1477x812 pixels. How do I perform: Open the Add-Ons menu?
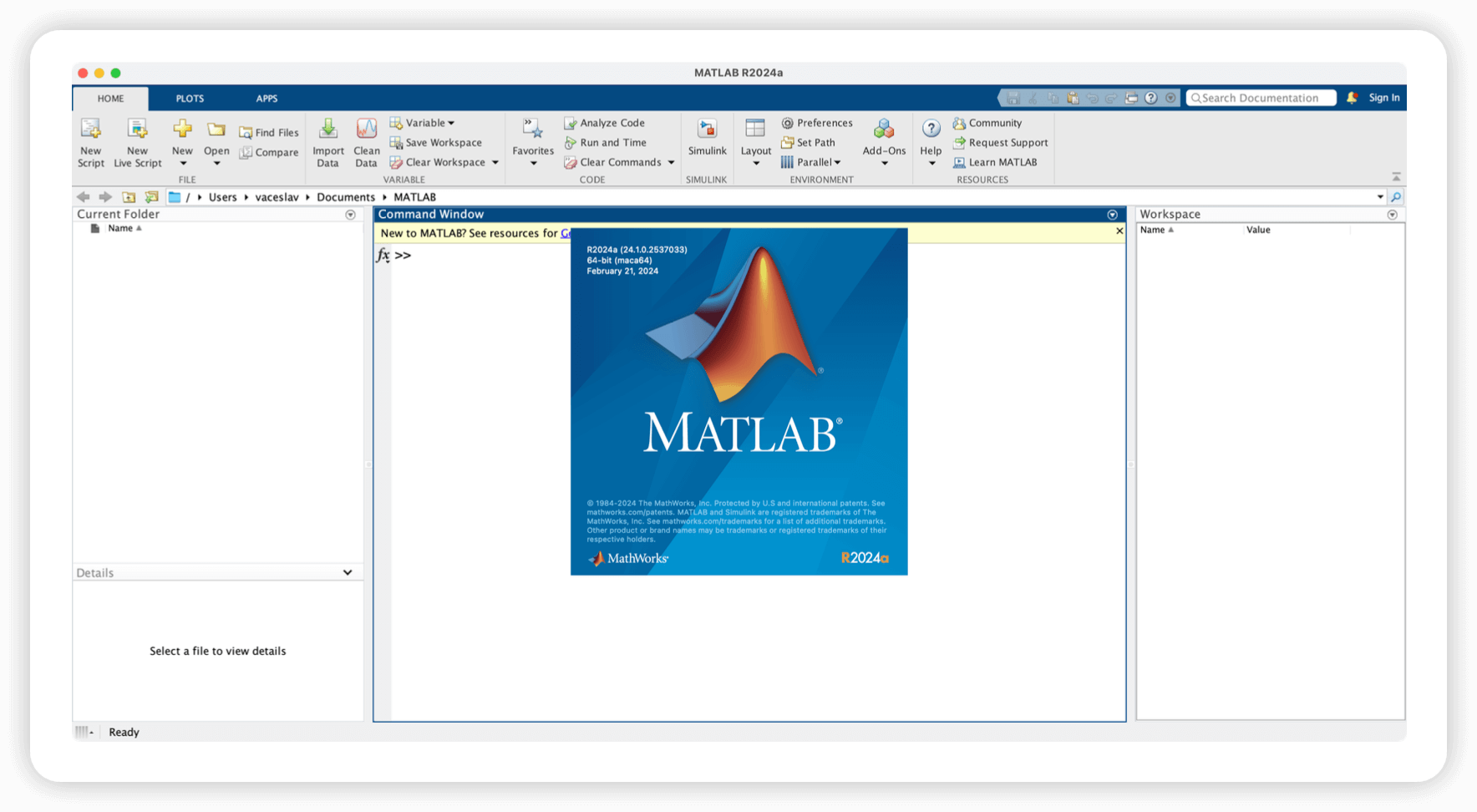pos(884,143)
